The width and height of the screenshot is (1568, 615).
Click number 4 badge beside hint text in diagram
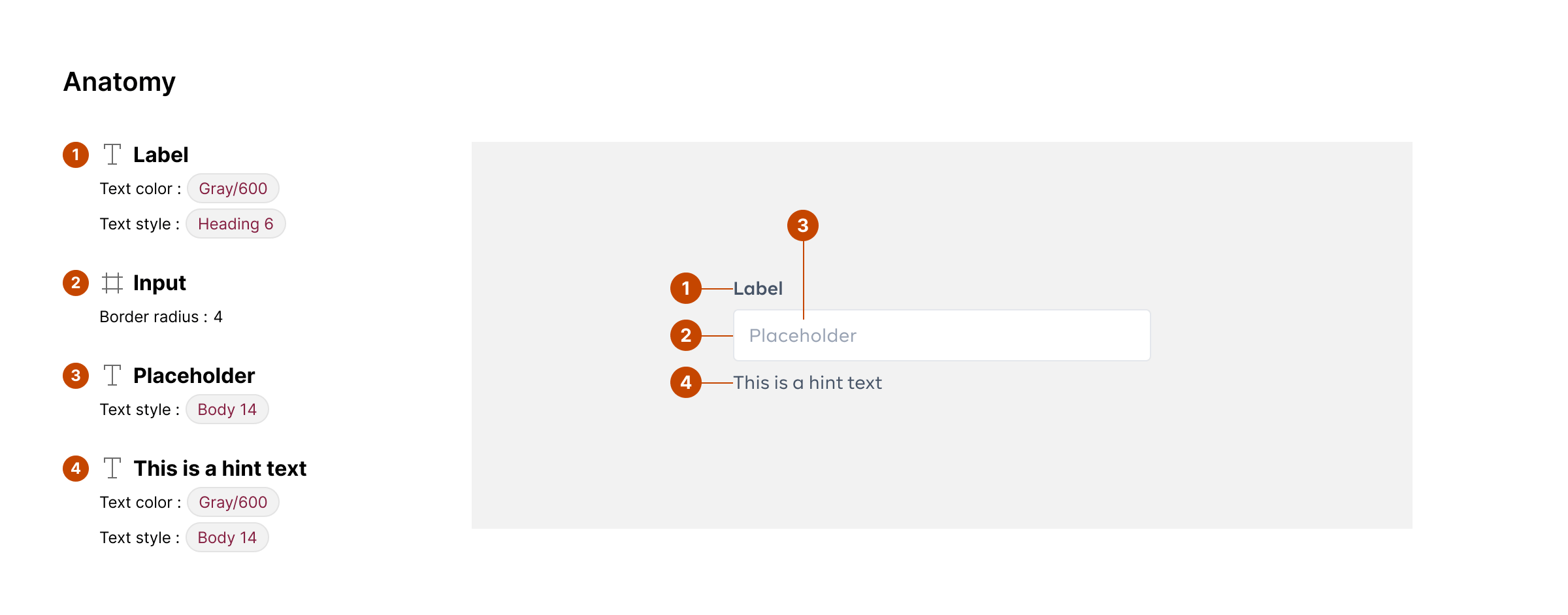tap(686, 382)
